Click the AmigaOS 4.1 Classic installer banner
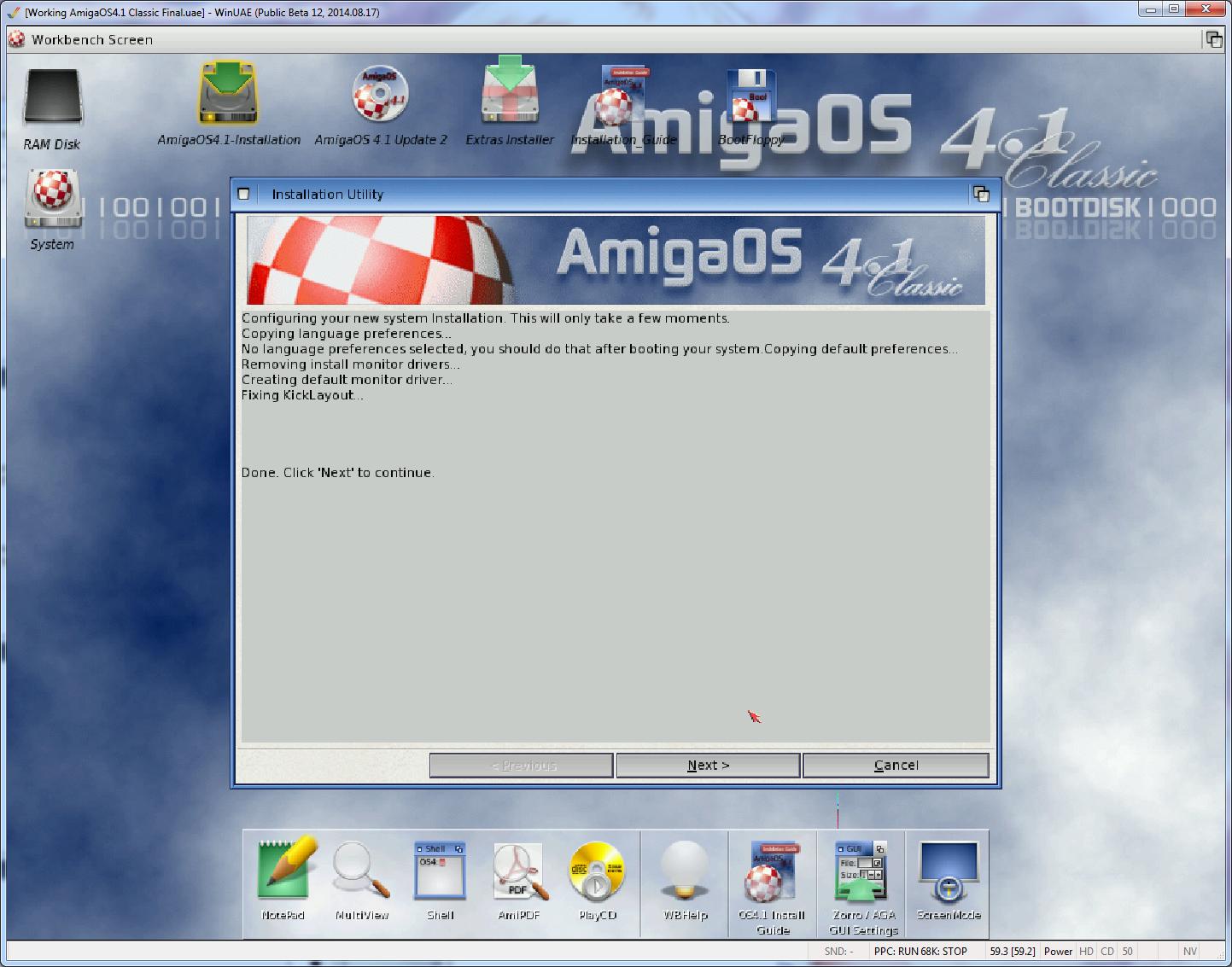Image resolution: width=1232 pixels, height=967 pixels. (616, 259)
